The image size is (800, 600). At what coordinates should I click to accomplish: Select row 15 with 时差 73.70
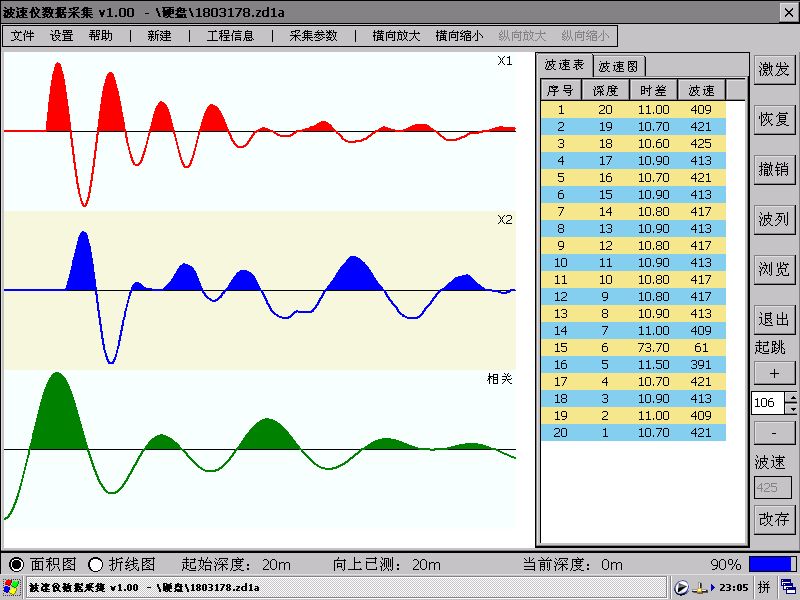click(x=632, y=346)
